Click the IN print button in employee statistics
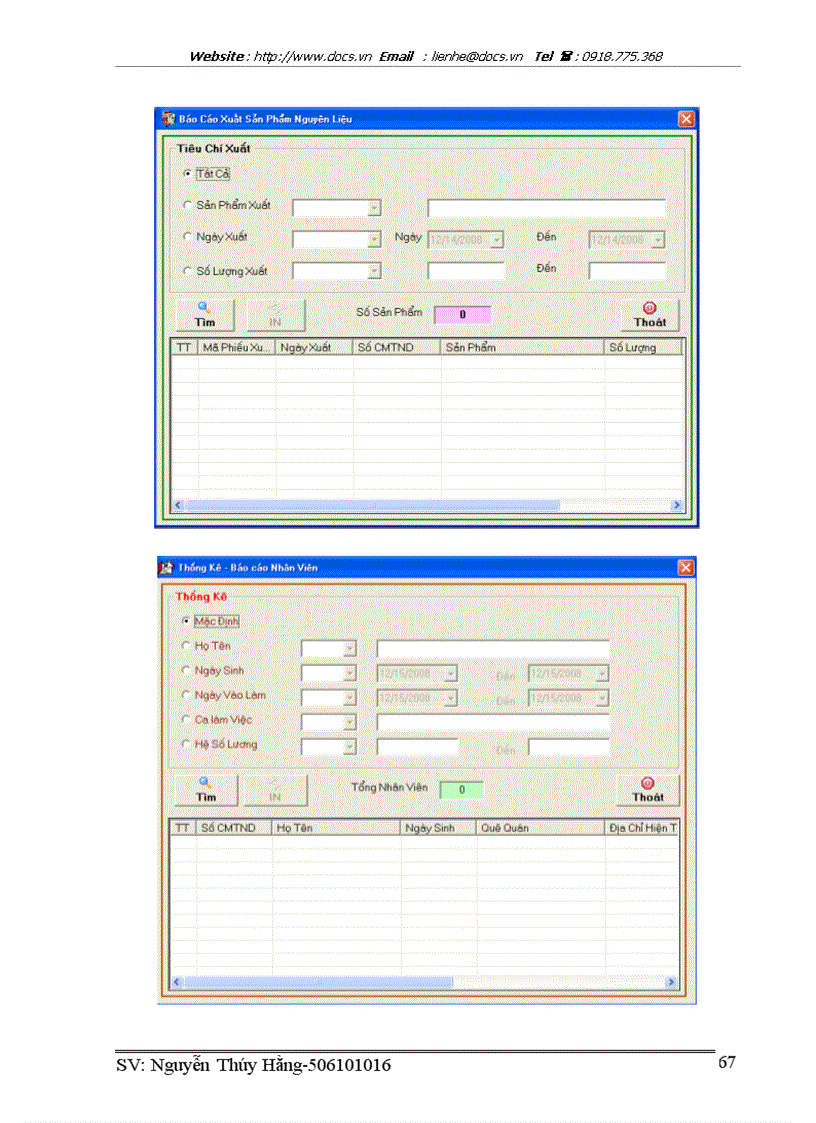This screenshot has width=816, height=1123. [x=276, y=790]
